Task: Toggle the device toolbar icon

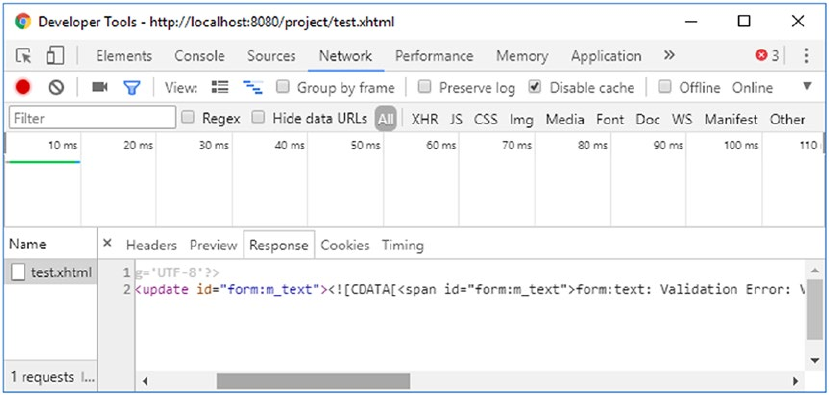Action: [x=55, y=56]
